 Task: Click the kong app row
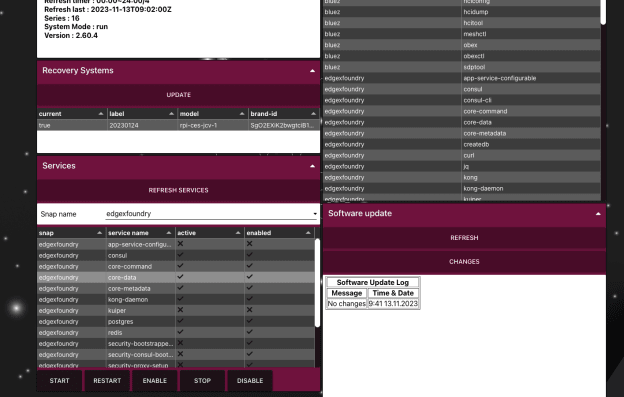pos(462,177)
